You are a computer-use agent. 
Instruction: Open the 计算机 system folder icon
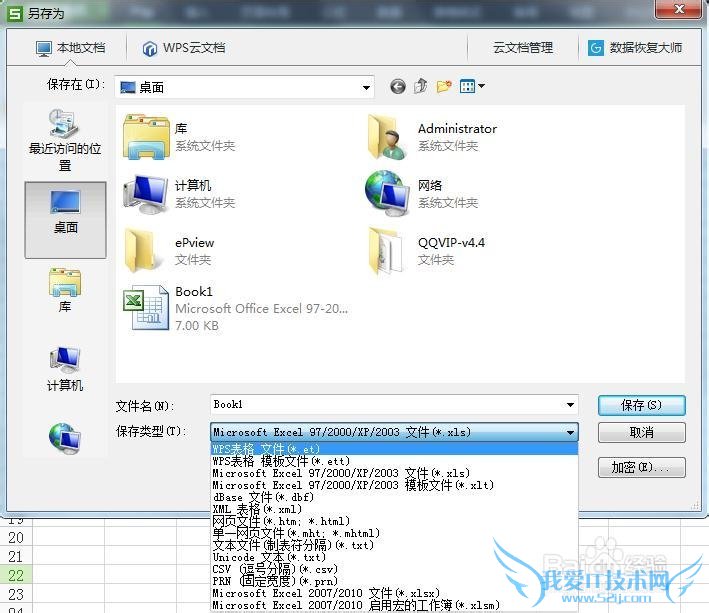(x=145, y=193)
